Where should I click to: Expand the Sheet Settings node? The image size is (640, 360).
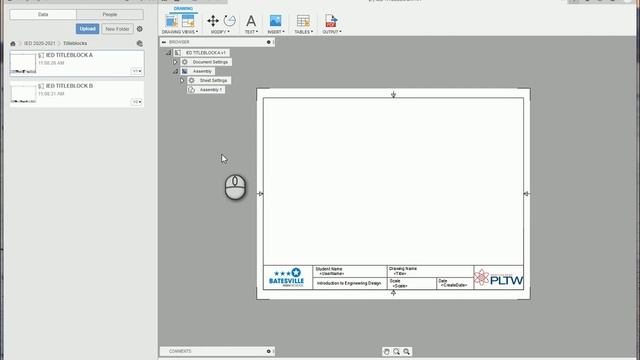[x=182, y=80]
